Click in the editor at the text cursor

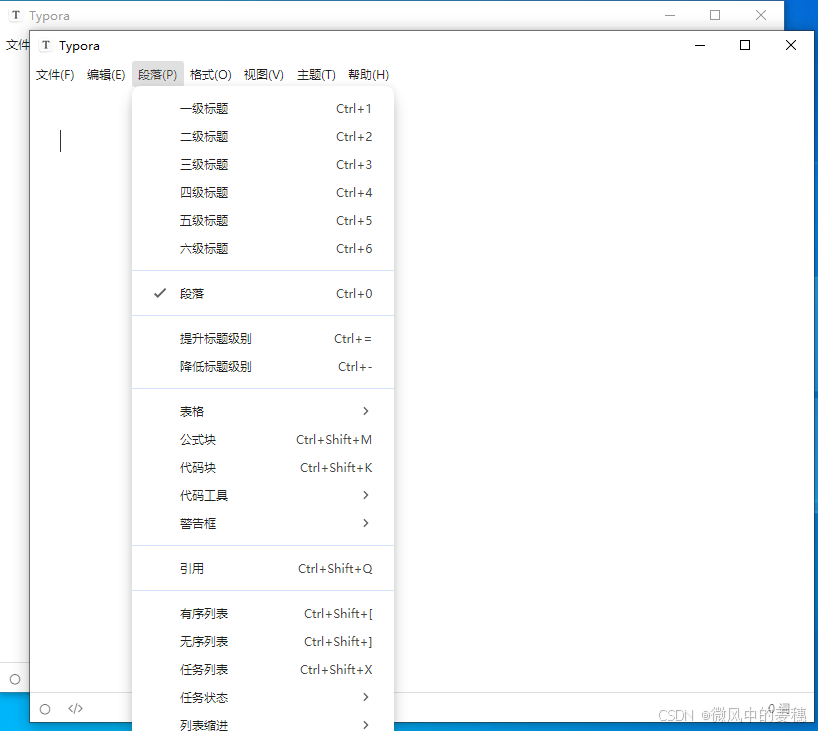point(61,141)
